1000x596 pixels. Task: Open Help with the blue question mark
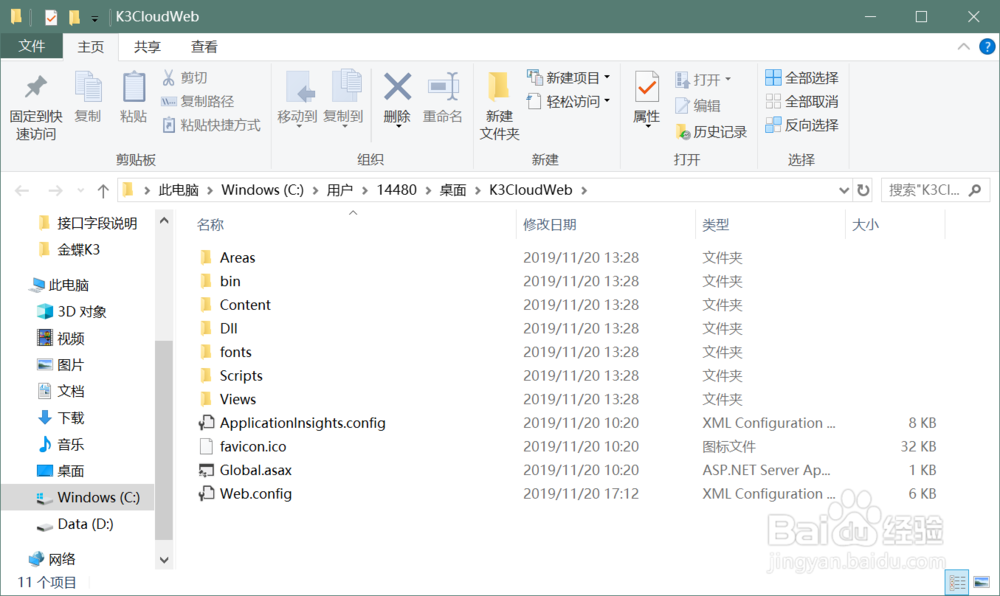[987, 47]
